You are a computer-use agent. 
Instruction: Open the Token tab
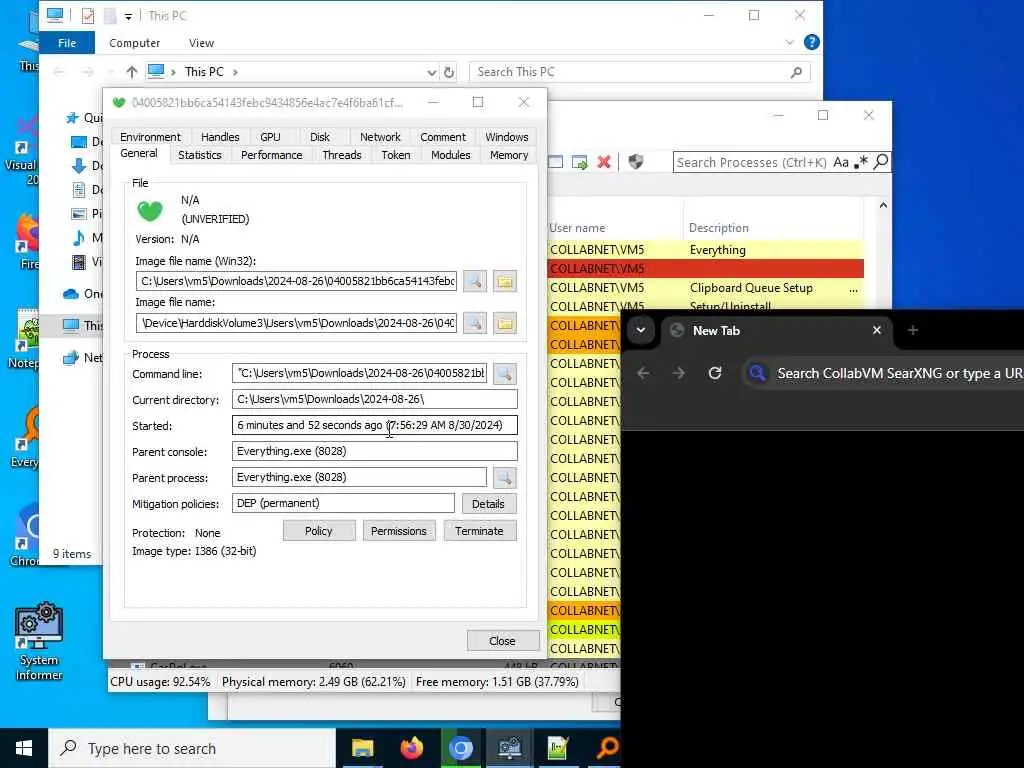[x=396, y=155]
